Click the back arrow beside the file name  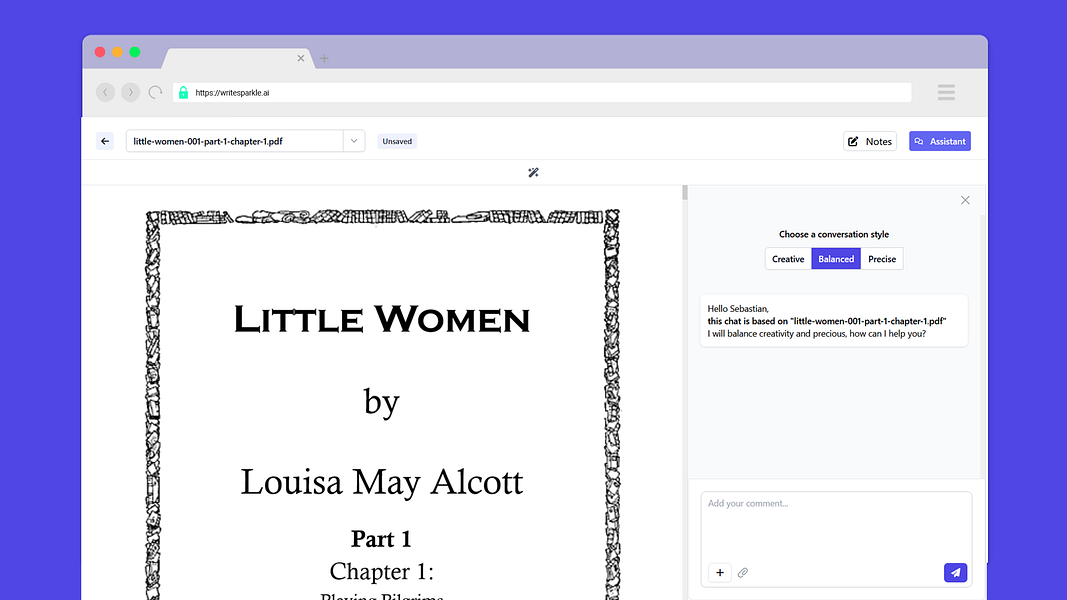coord(105,141)
